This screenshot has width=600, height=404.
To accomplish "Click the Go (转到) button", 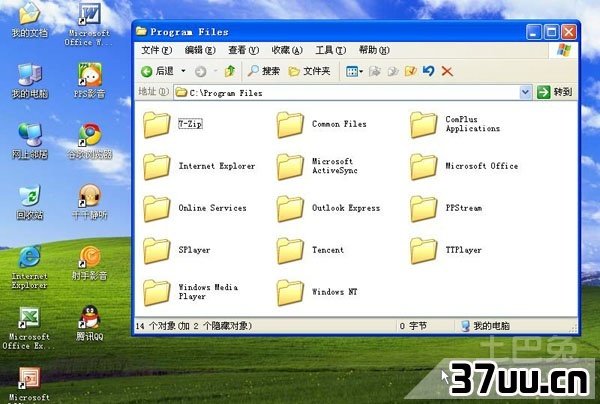I will coord(555,92).
